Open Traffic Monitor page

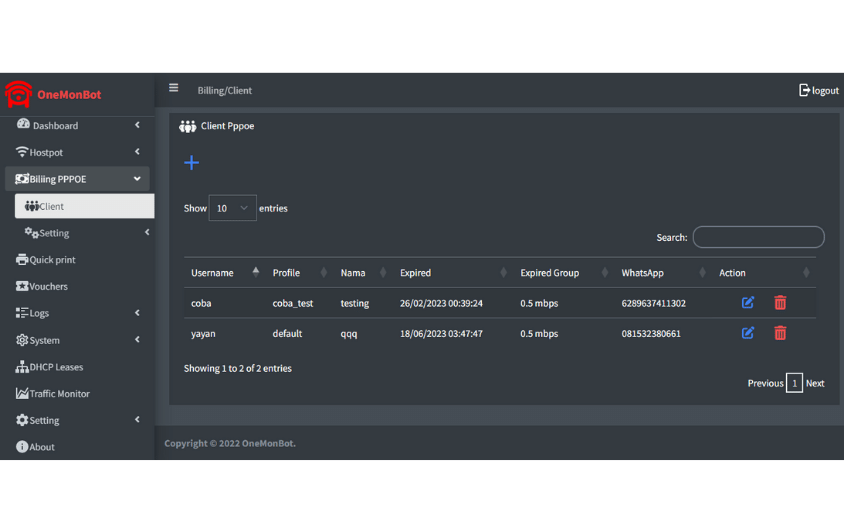59,394
